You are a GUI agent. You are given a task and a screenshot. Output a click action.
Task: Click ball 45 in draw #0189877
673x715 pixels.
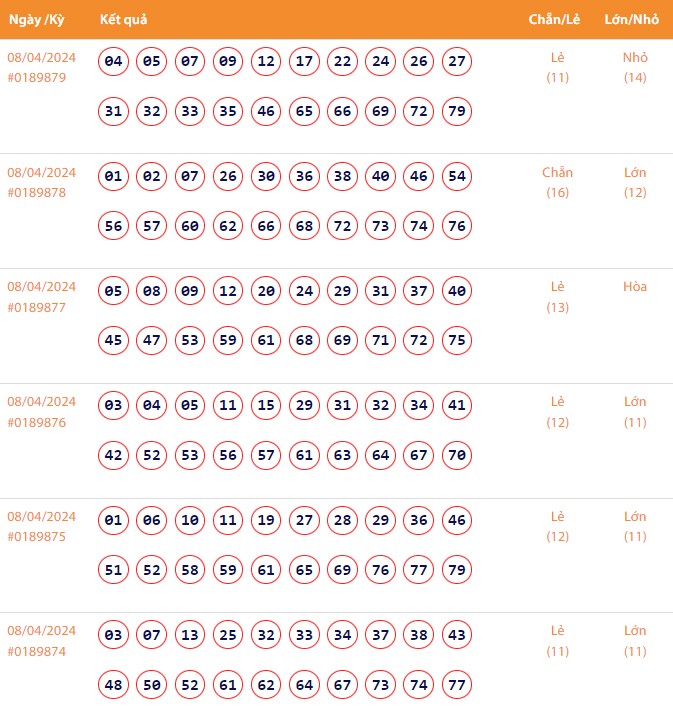(114, 340)
